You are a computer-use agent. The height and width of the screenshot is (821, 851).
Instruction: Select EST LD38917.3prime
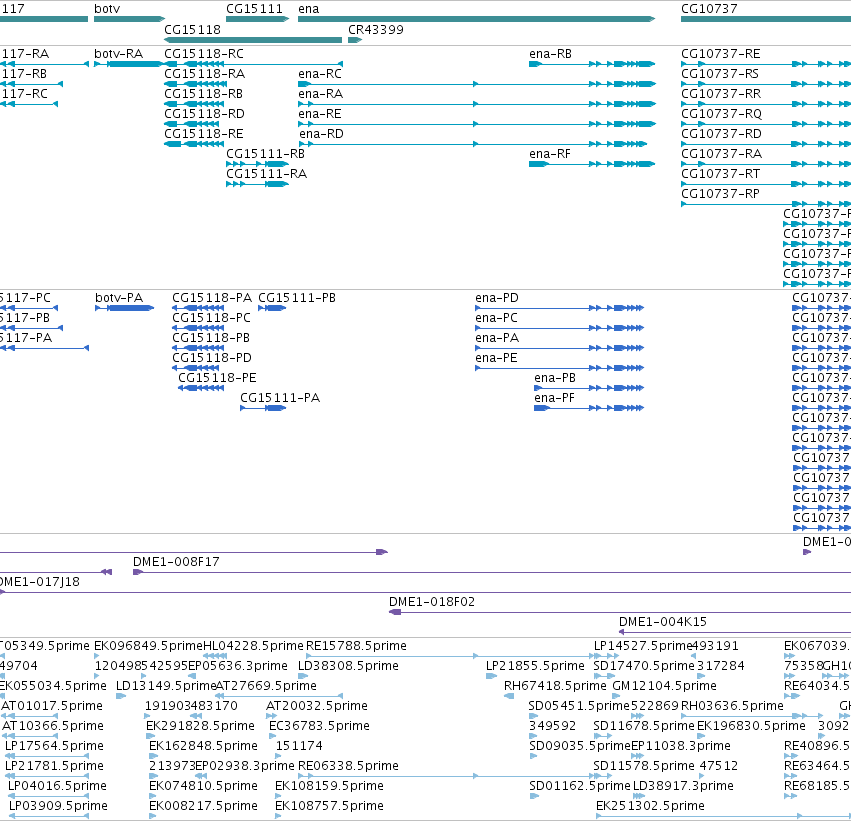click(x=683, y=786)
